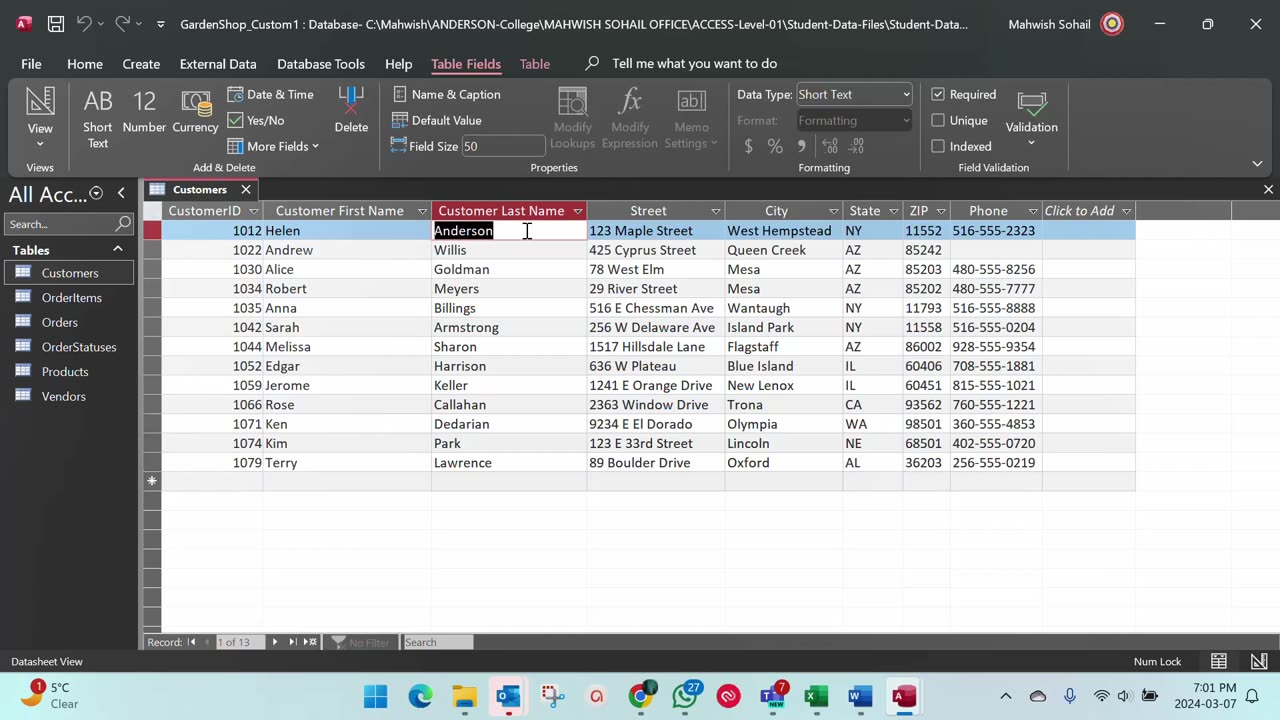Click the Short Text field icon
1280x720 pixels.
coord(97,118)
